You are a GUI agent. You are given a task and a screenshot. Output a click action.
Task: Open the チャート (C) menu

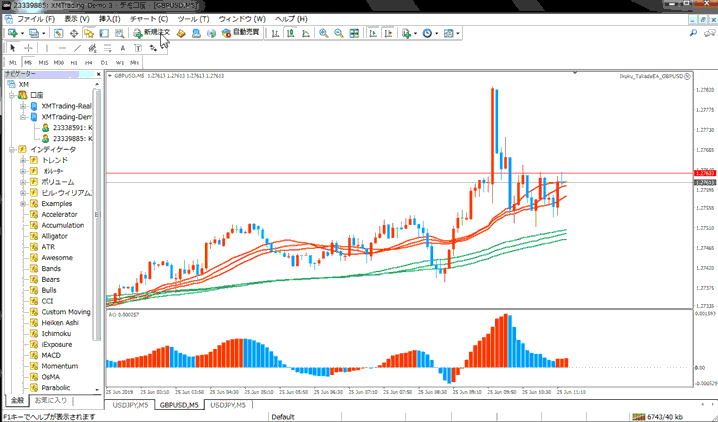click(x=149, y=19)
